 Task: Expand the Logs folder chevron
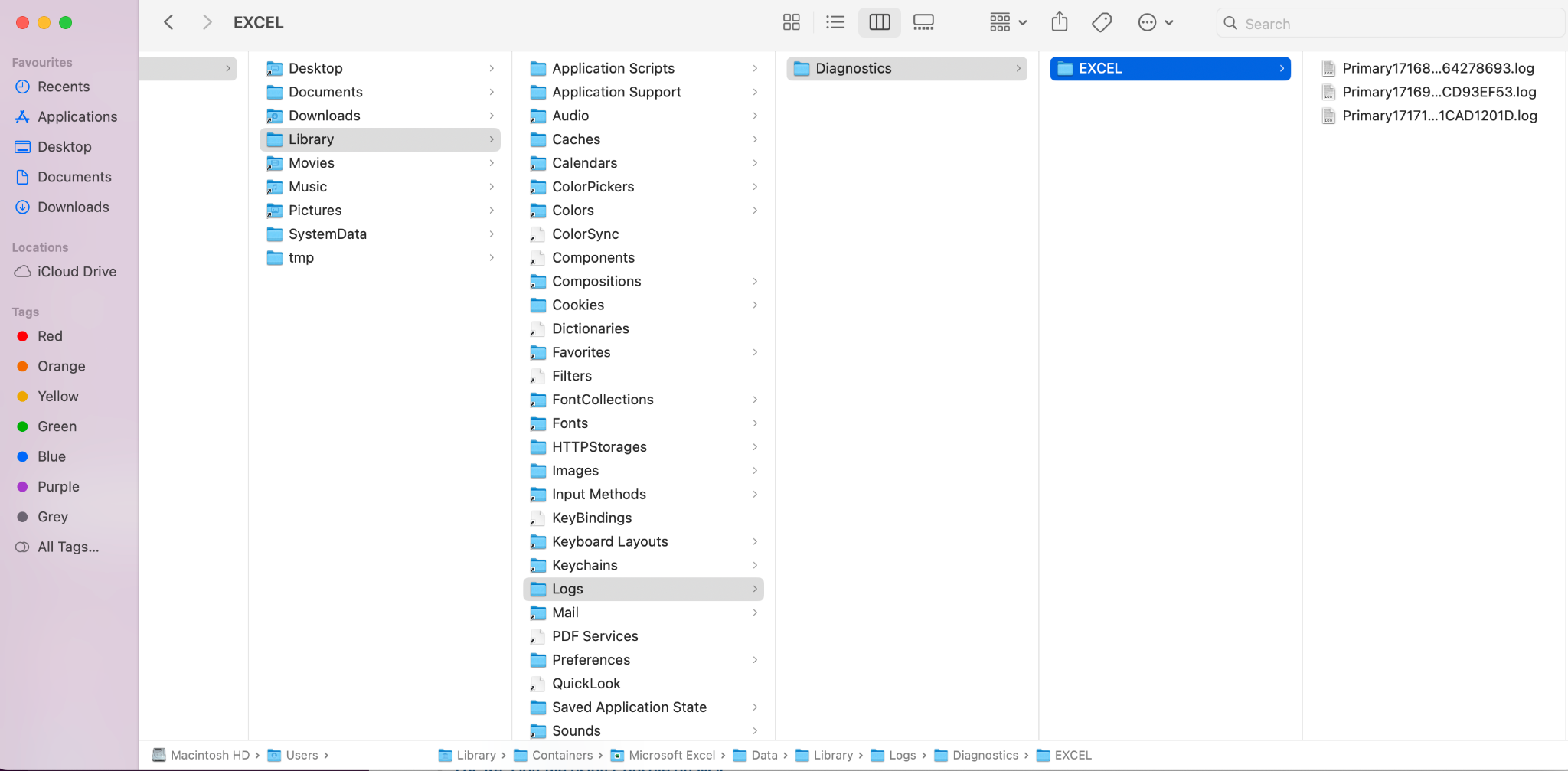[x=755, y=589]
